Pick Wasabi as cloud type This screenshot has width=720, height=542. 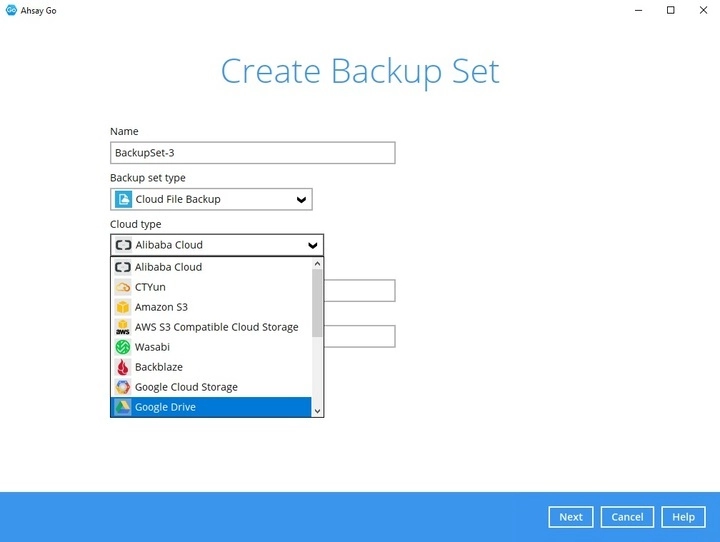(x=211, y=347)
